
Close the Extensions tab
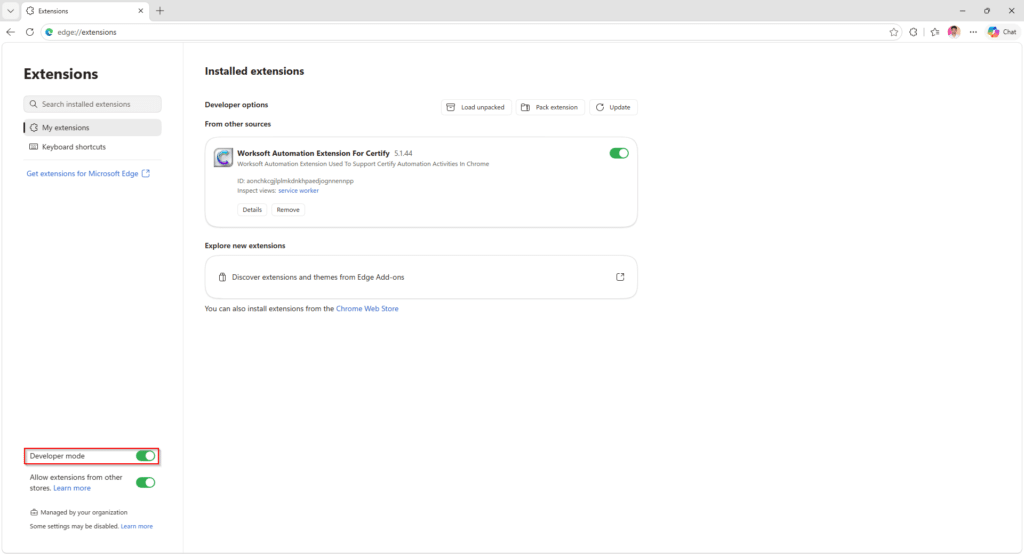140,11
